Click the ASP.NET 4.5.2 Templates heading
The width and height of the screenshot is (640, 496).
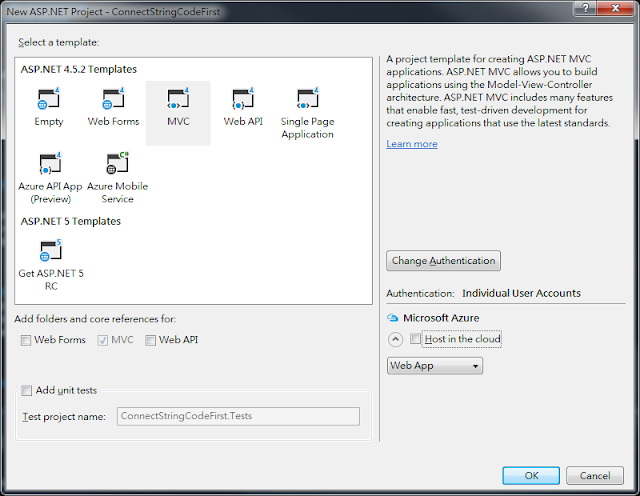click(x=79, y=69)
